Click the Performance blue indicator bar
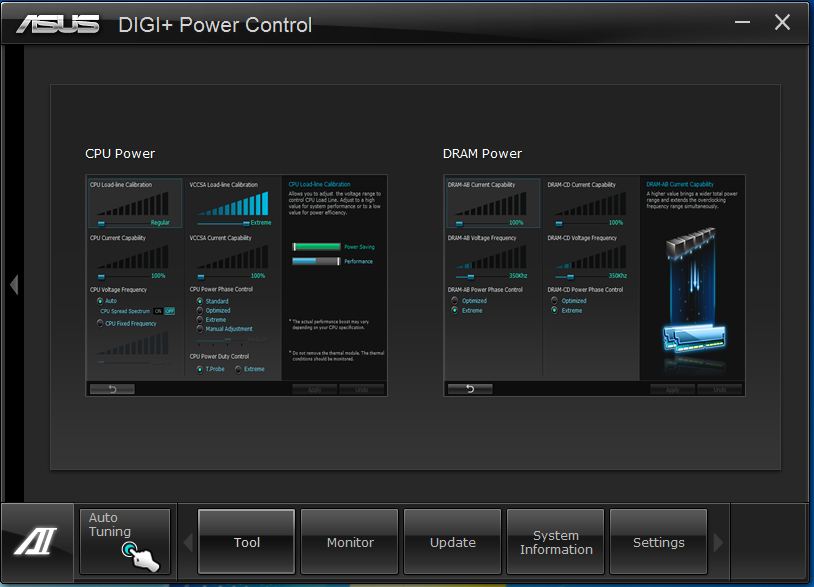The height and width of the screenshot is (587, 814). tap(316, 261)
